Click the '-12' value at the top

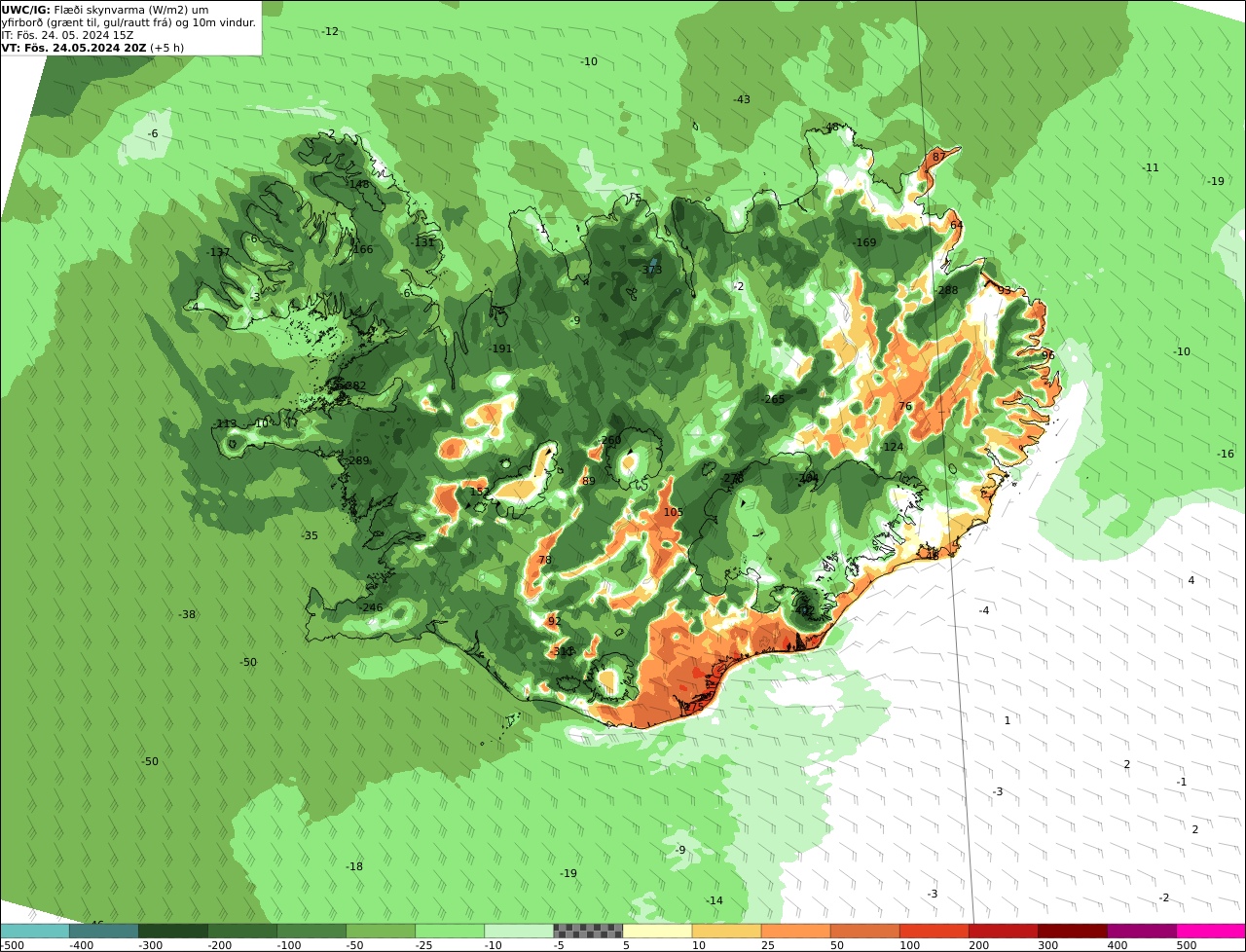point(330,31)
